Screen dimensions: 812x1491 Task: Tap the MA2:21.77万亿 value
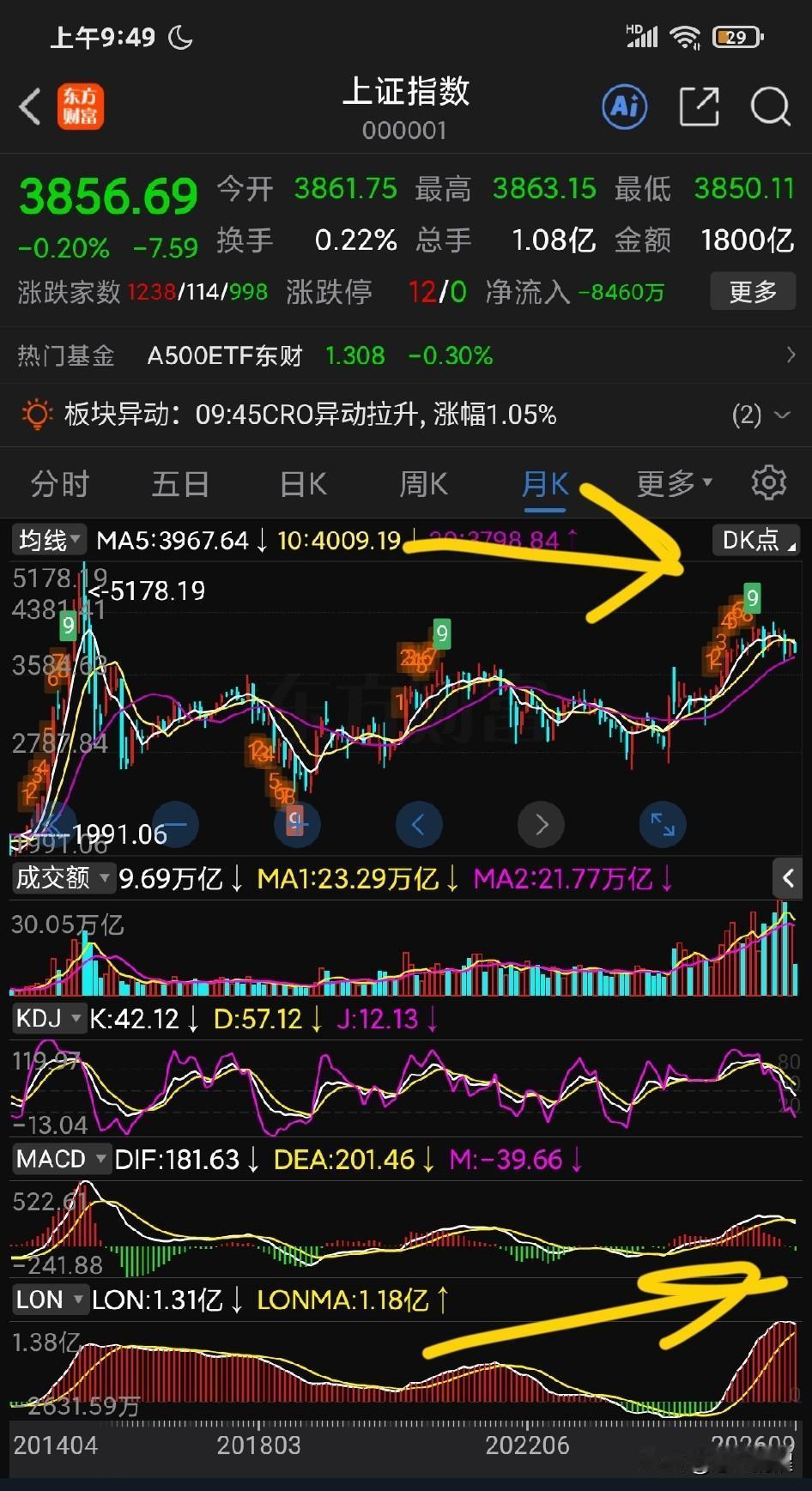[563, 878]
